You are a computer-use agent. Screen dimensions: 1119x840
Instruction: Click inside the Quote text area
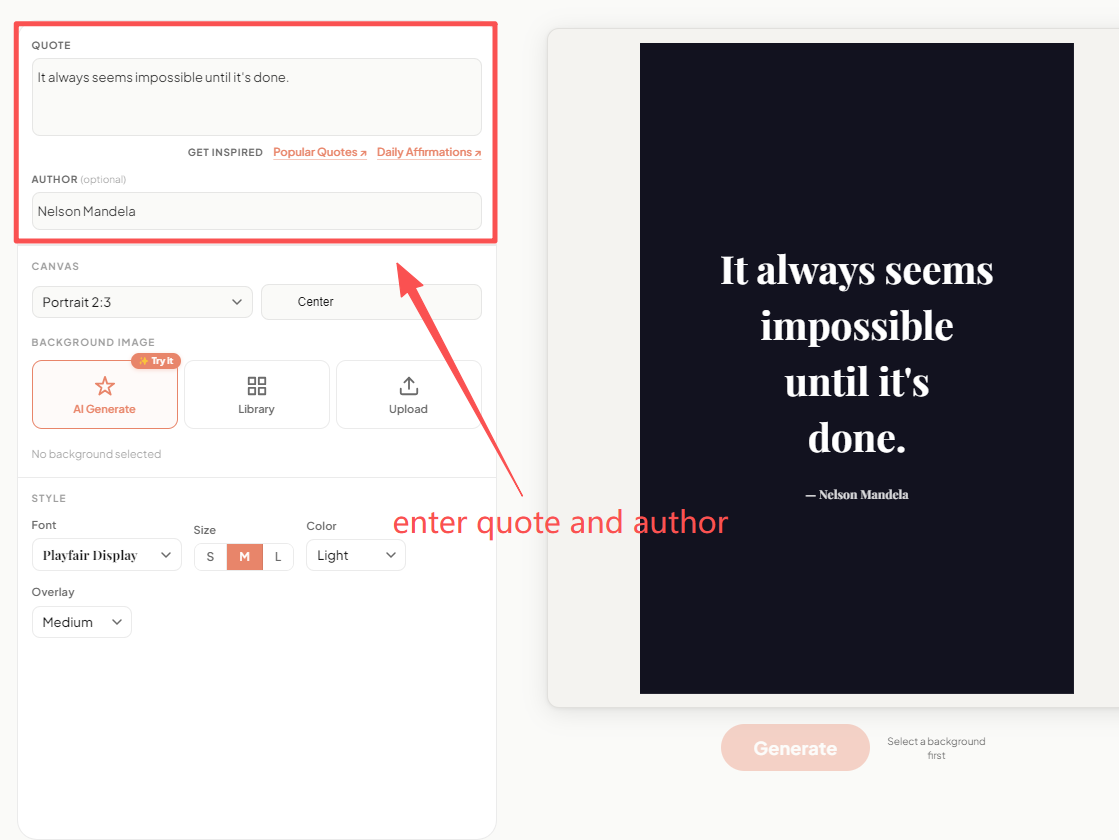[256, 95]
